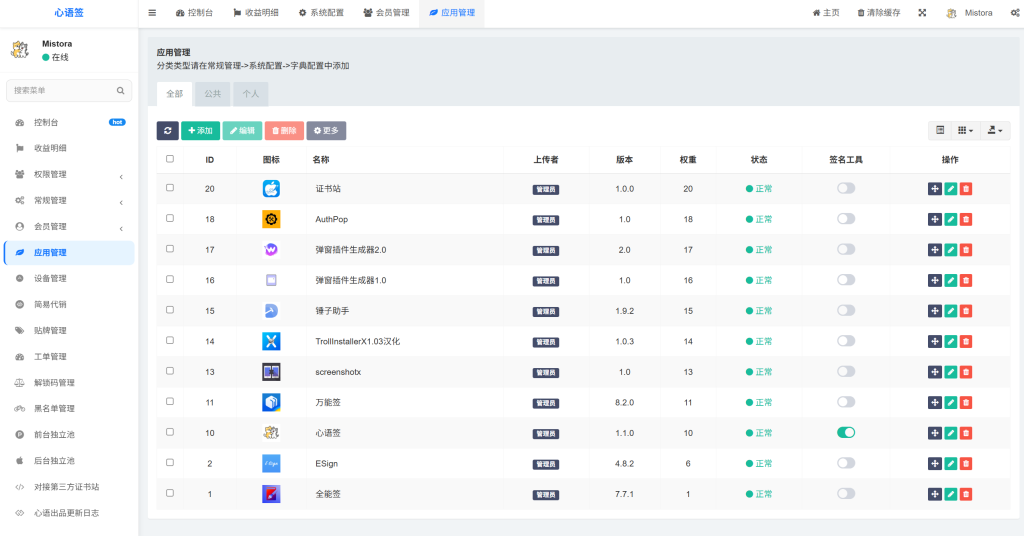Click the hamburger menu toggle icon

click(152, 12)
